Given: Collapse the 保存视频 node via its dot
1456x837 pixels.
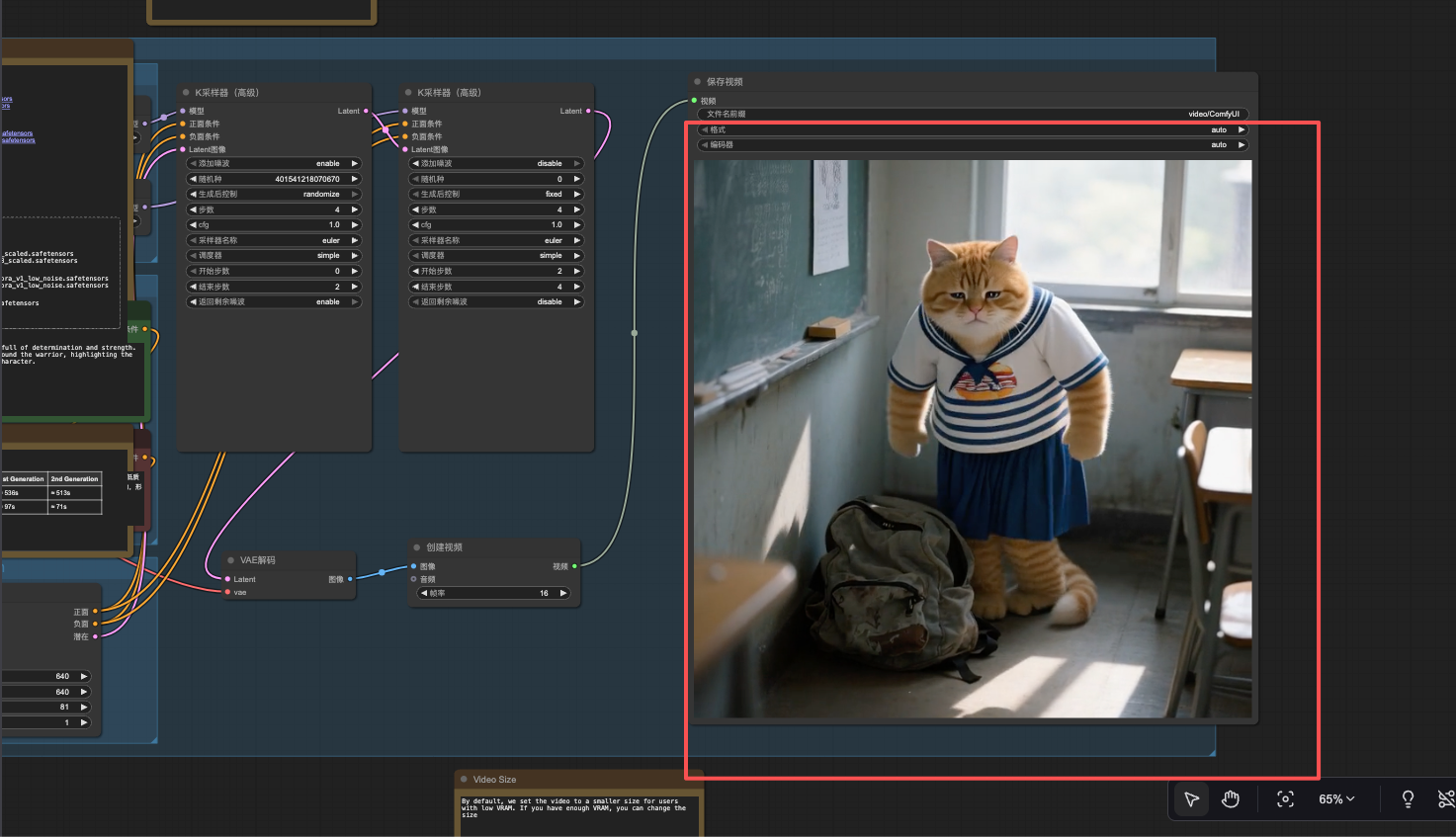Looking at the screenshot, I should click(x=698, y=82).
